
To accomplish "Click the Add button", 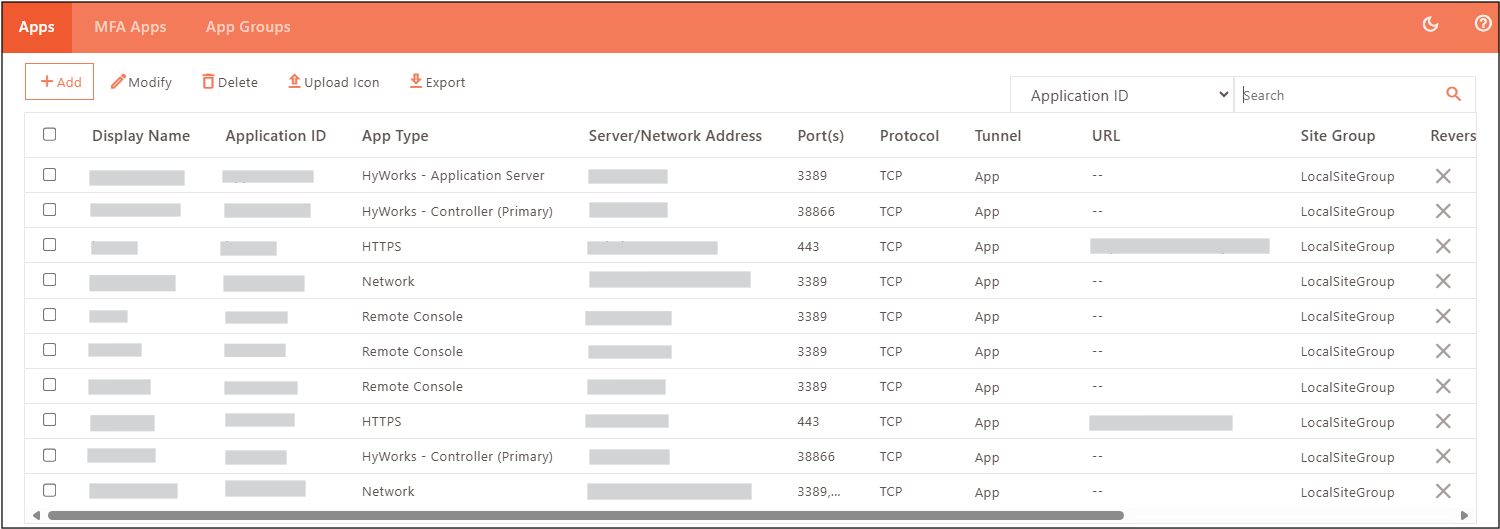I will point(60,82).
